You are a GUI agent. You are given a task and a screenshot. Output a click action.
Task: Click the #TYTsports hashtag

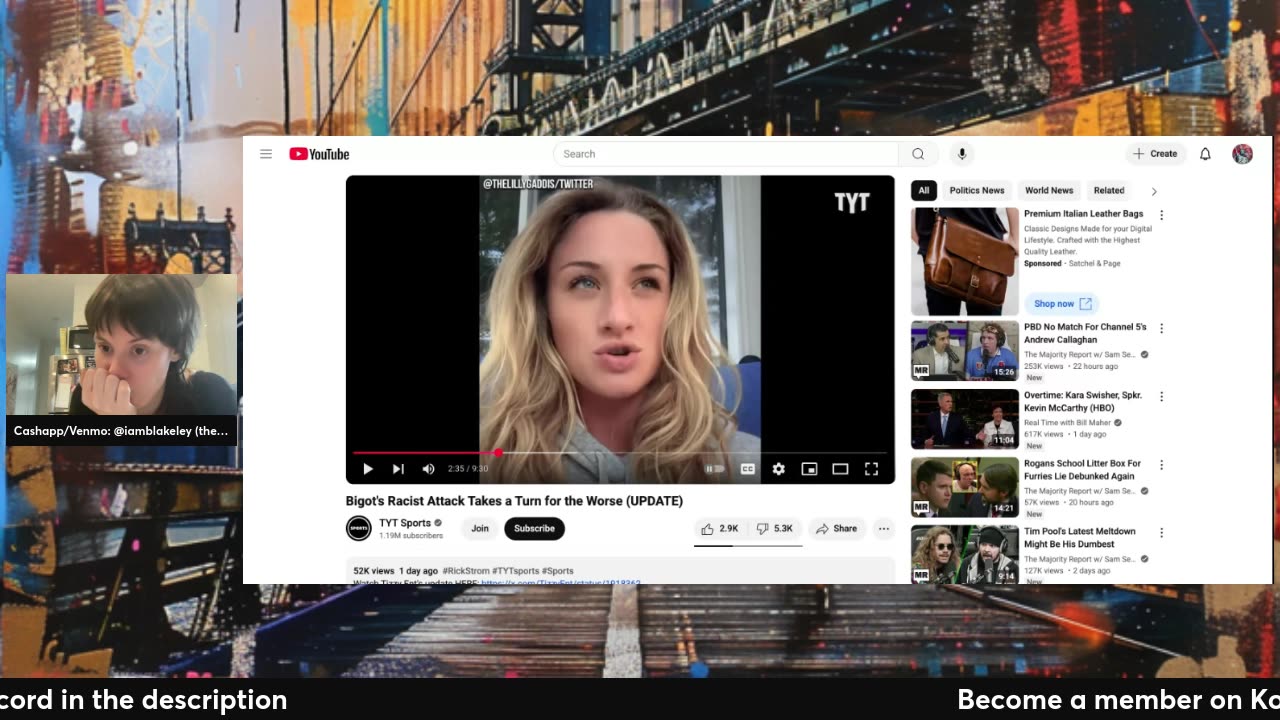click(x=515, y=571)
